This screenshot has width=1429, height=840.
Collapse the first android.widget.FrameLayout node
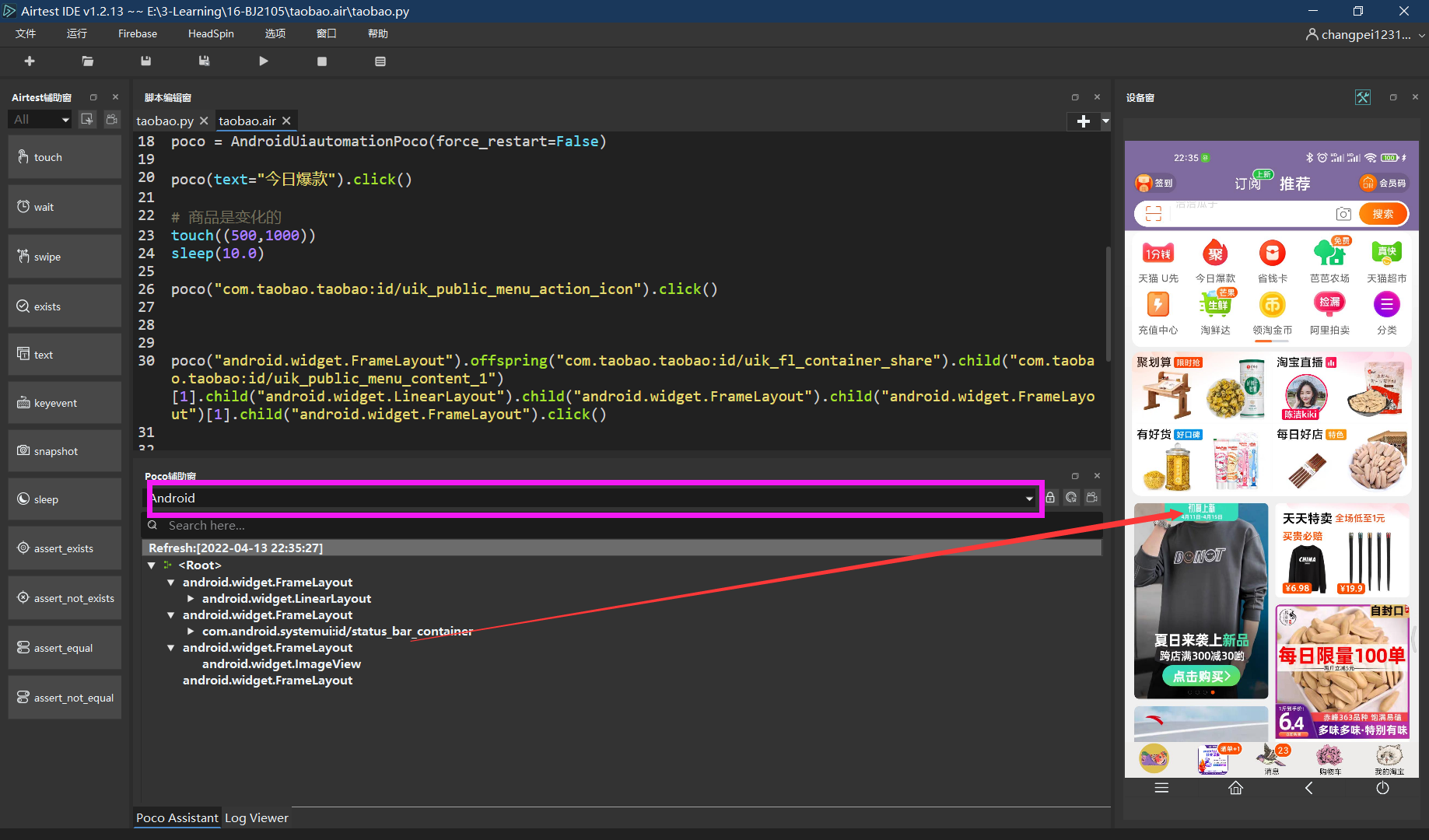[x=170, y=583]
